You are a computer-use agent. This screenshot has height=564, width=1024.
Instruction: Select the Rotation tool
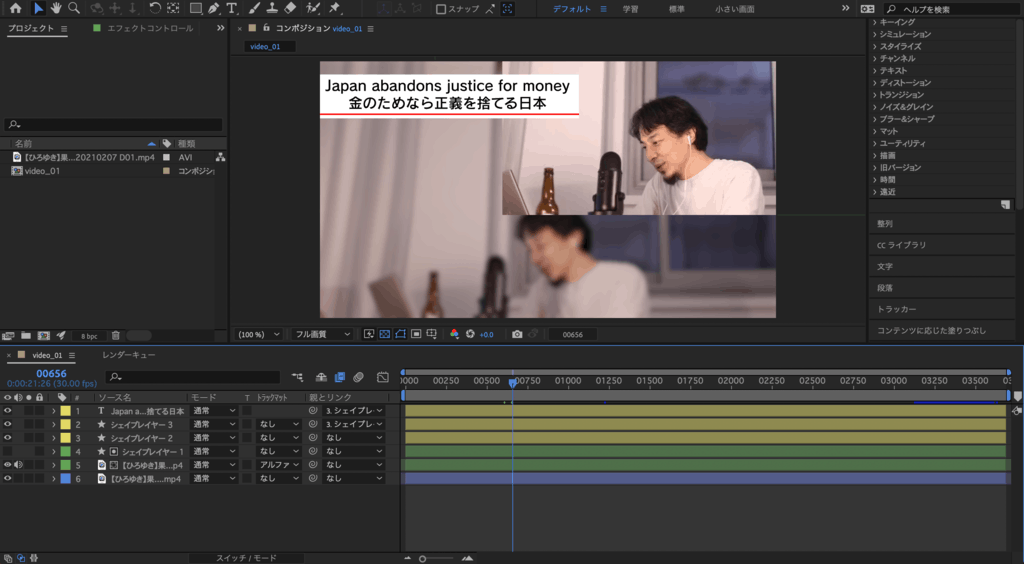[x=155, y=8]
